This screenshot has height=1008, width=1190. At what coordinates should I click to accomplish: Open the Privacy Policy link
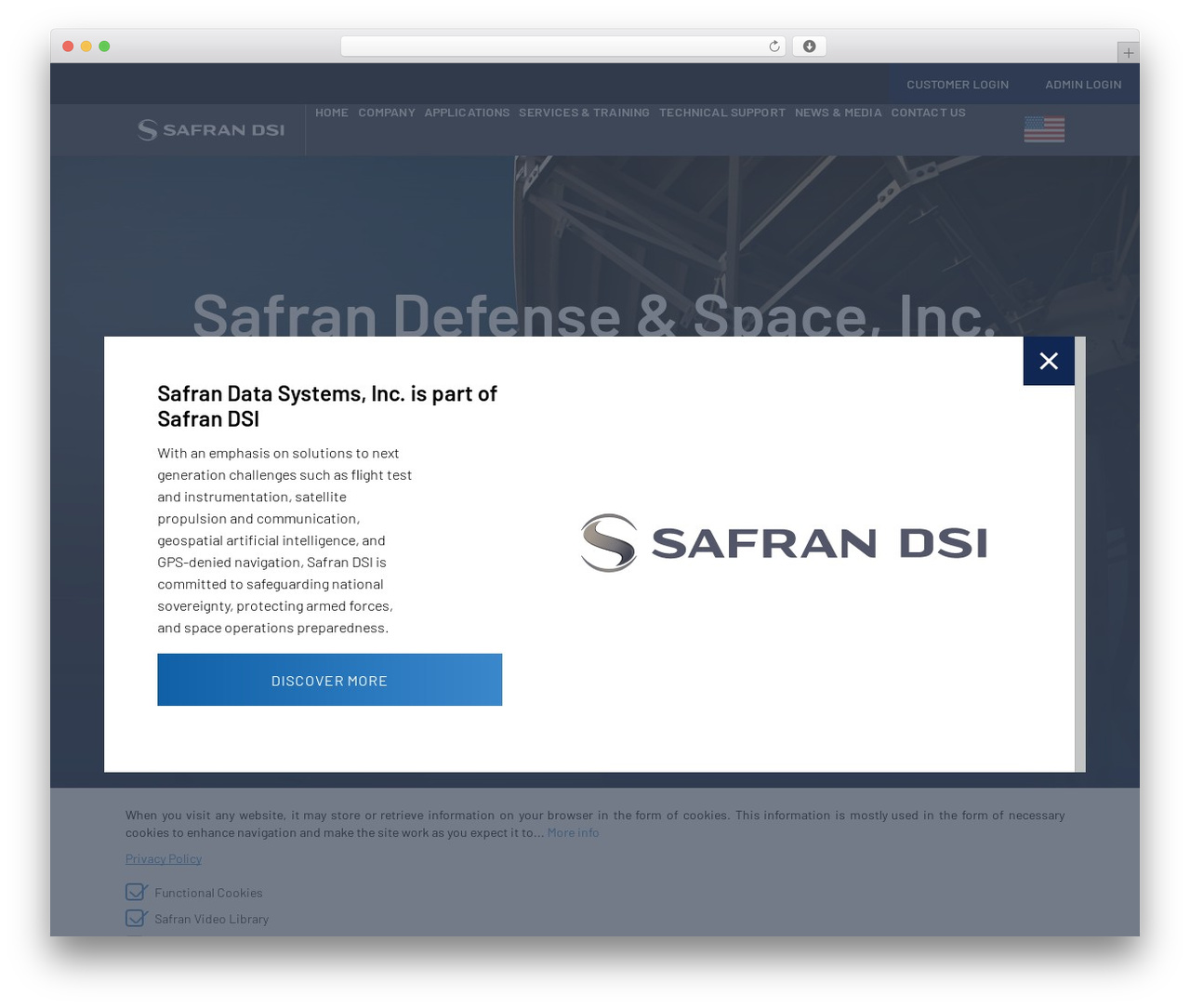point(164,858)
